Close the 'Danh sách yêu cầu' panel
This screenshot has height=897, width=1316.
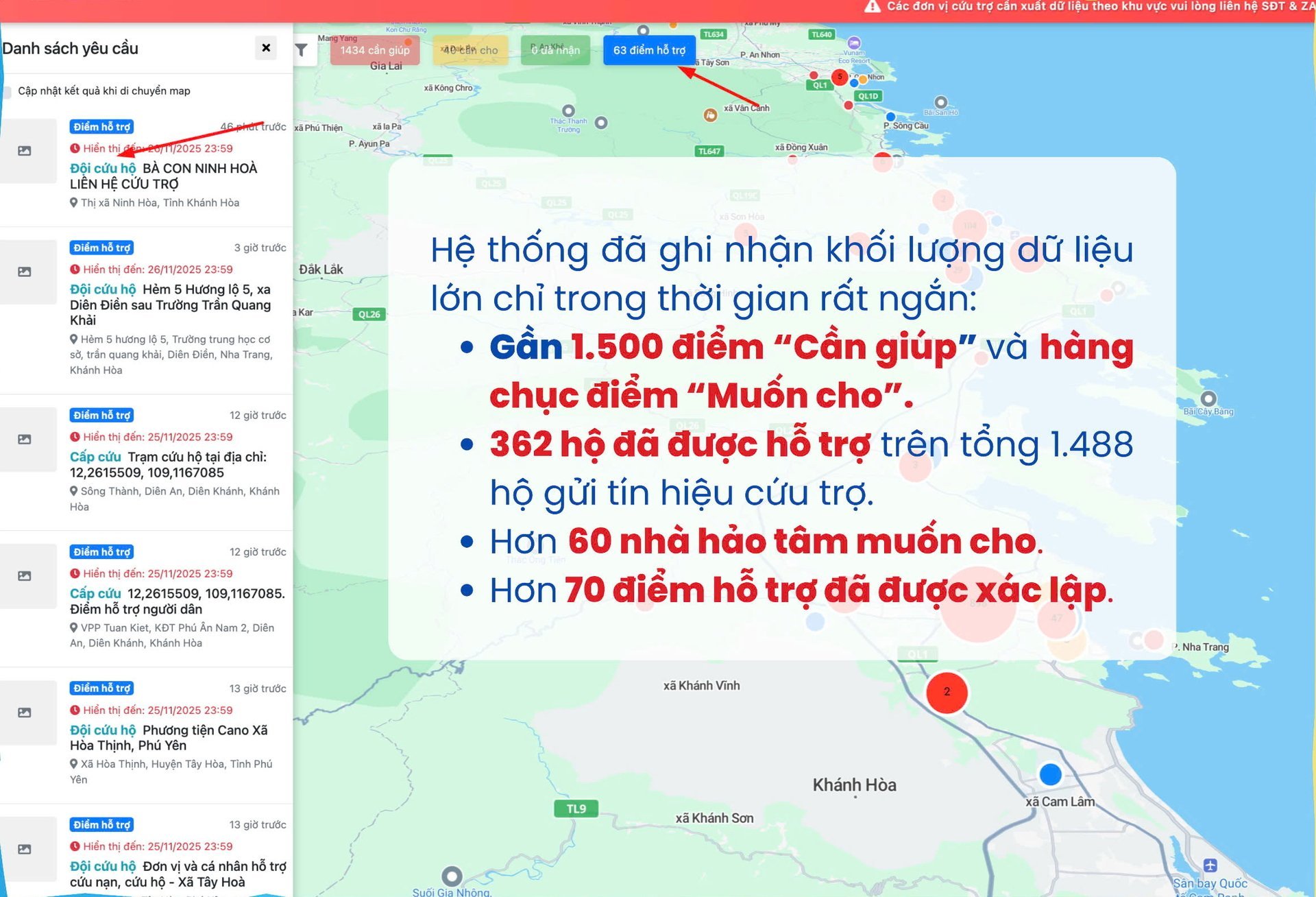coord(266,48)
